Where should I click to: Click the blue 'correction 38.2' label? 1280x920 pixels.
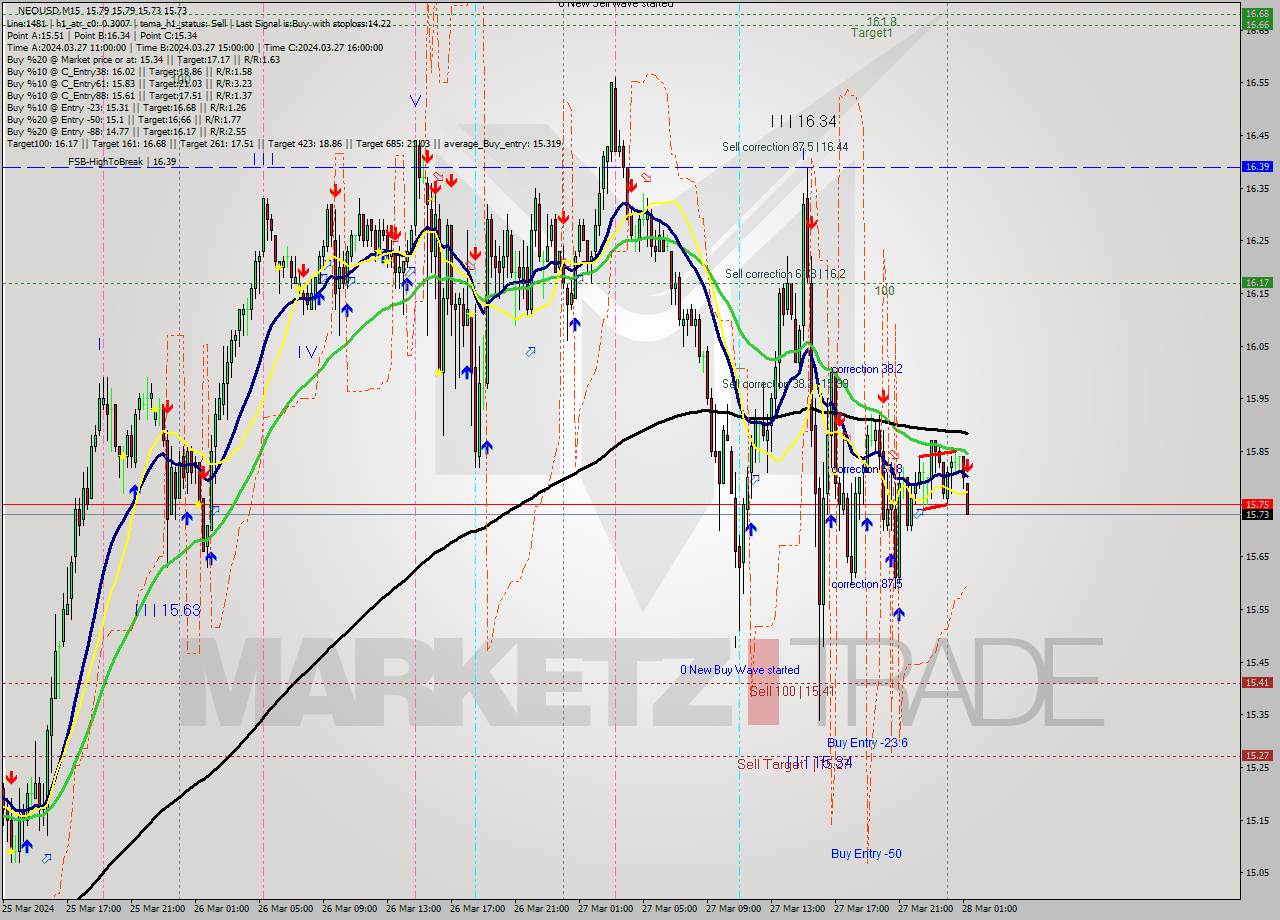(867, 369)
